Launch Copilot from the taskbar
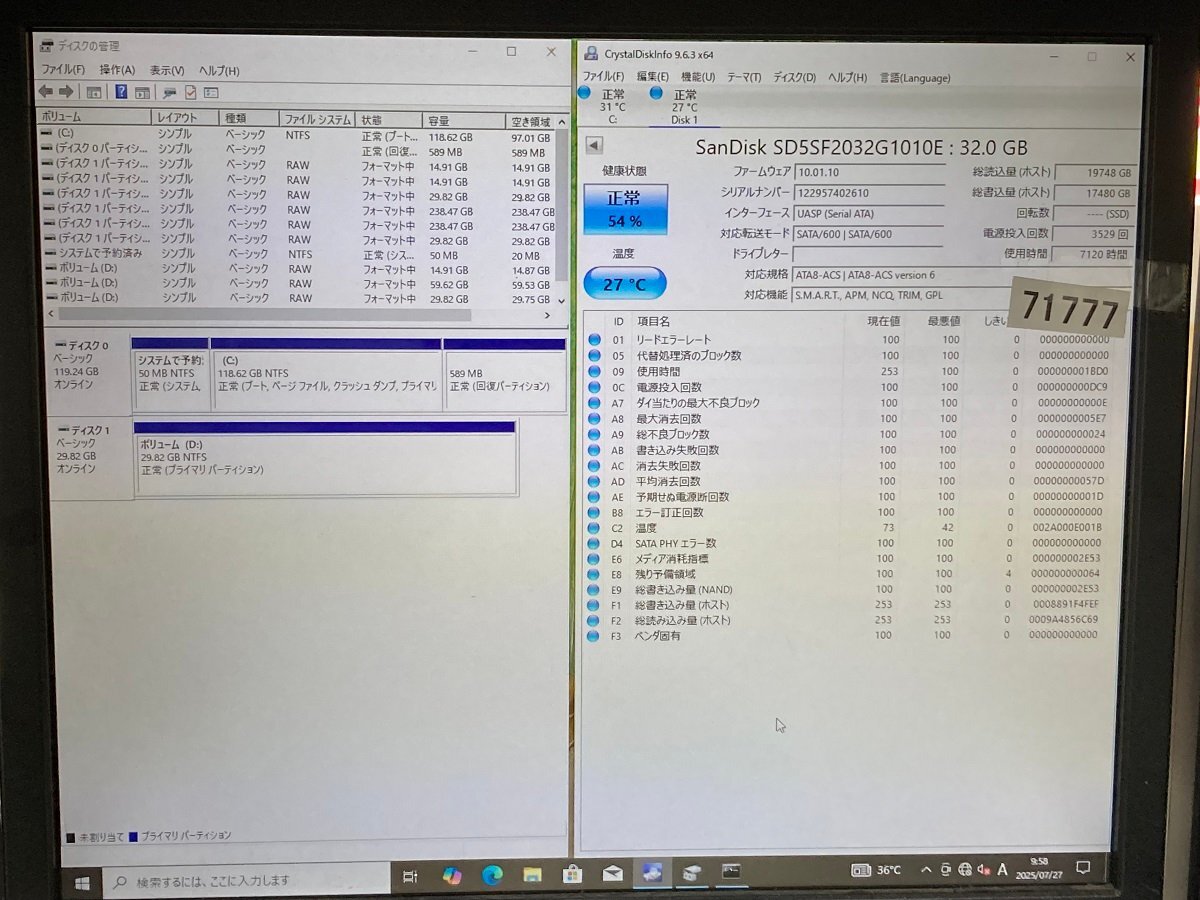The image size is (1200, 900). click(452, 876)
